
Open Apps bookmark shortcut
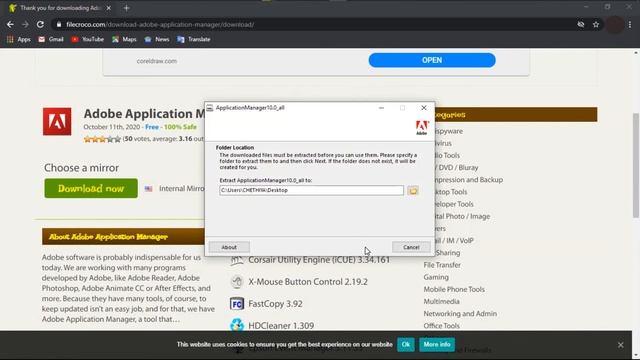[x=19, y=39]
